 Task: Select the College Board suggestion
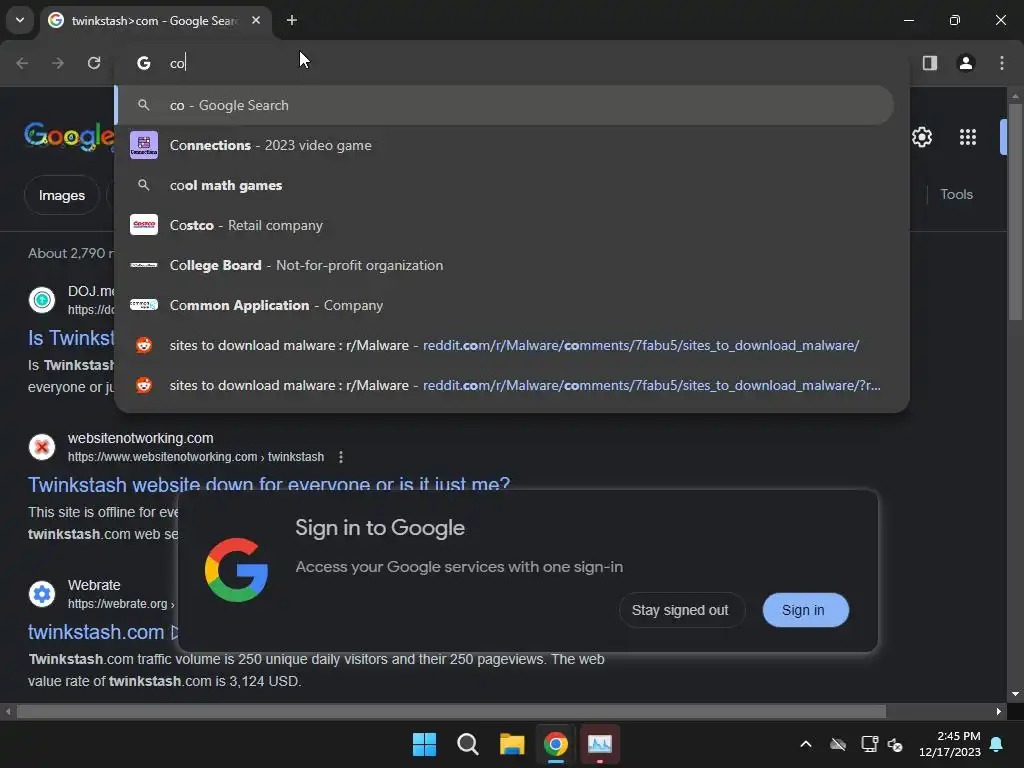(504, 265)
